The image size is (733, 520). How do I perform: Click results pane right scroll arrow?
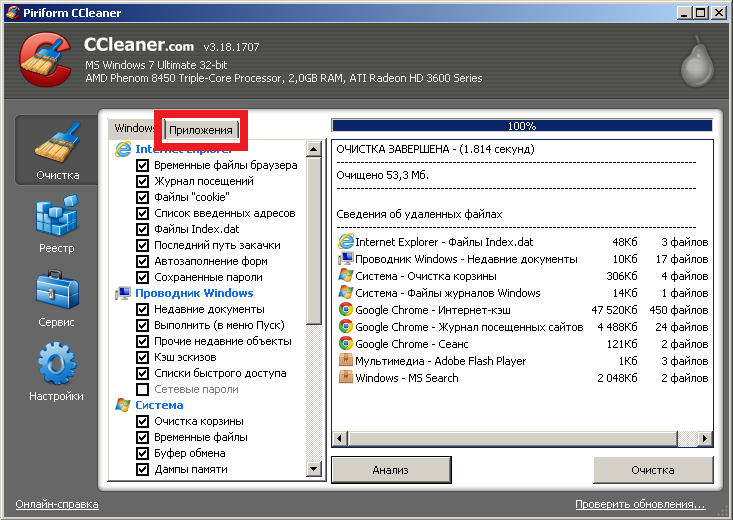705,439
